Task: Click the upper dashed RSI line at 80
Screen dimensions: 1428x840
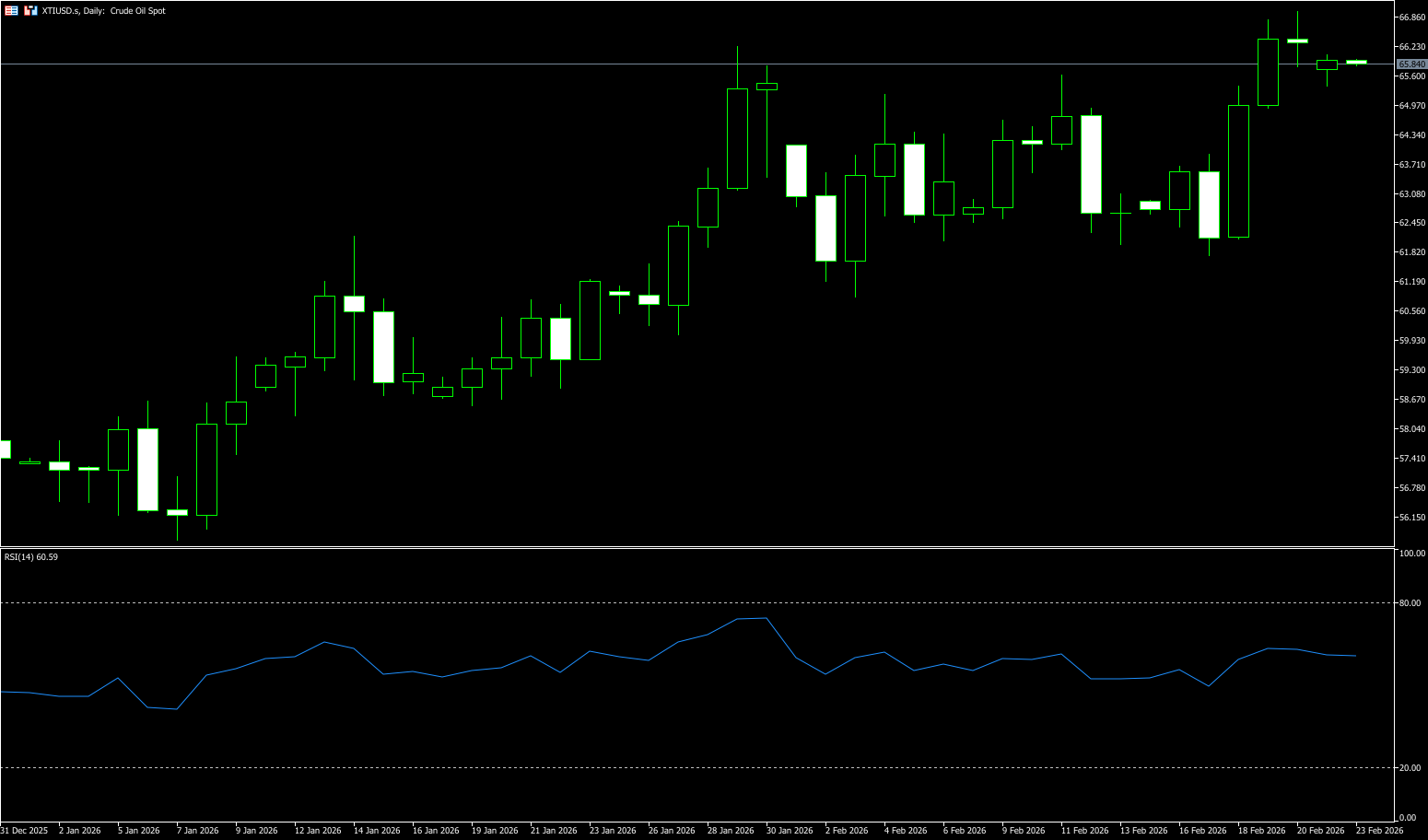Action: click(x=645, y=603)
